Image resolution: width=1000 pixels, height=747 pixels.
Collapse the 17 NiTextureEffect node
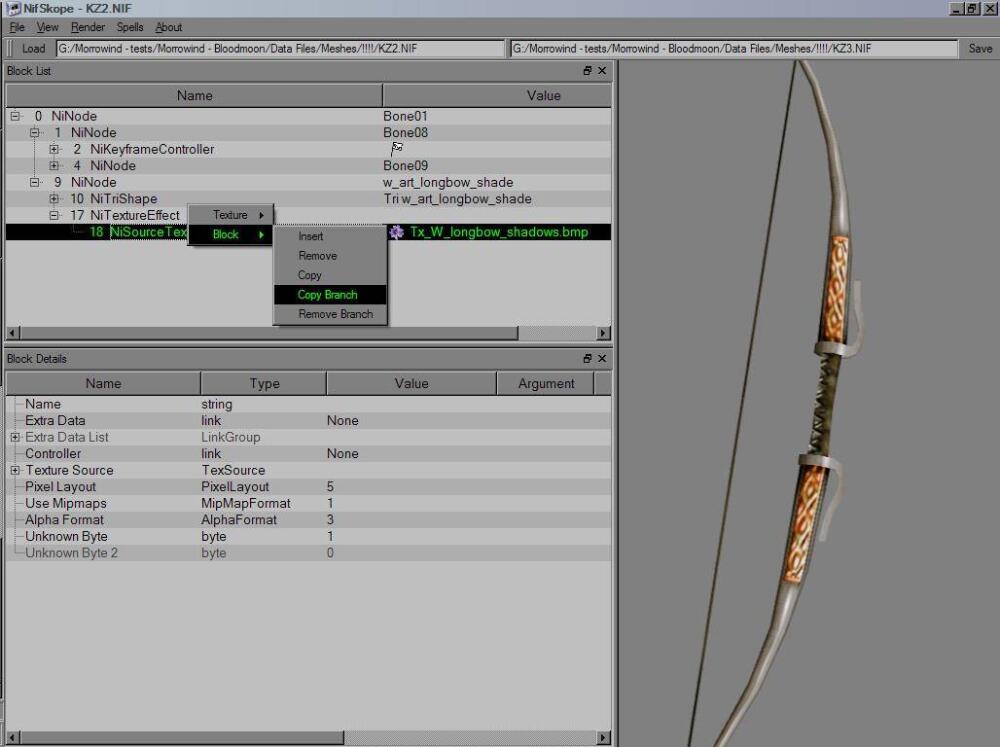tap(54, 216)
